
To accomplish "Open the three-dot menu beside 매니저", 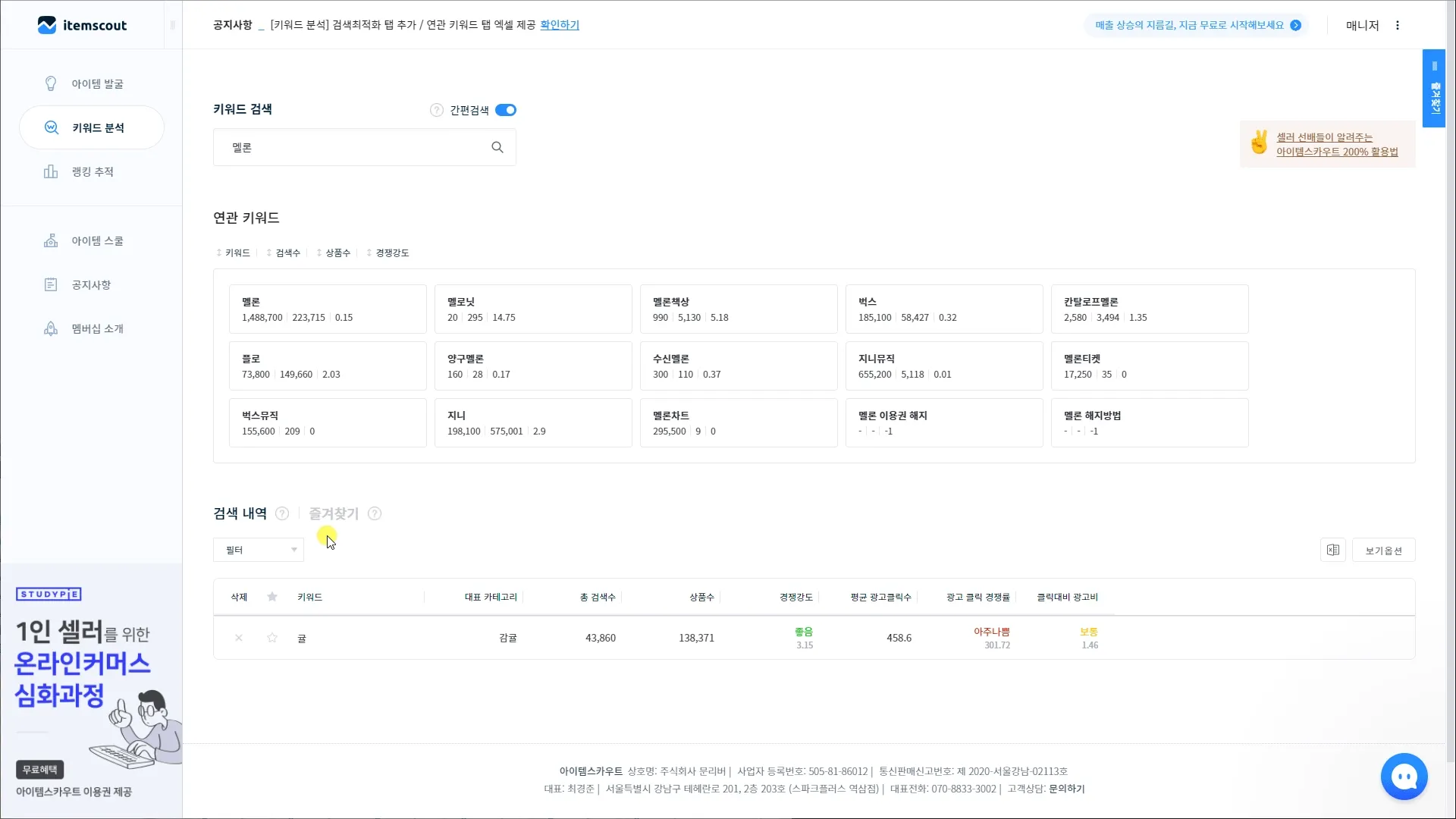I will point(1398,25).
